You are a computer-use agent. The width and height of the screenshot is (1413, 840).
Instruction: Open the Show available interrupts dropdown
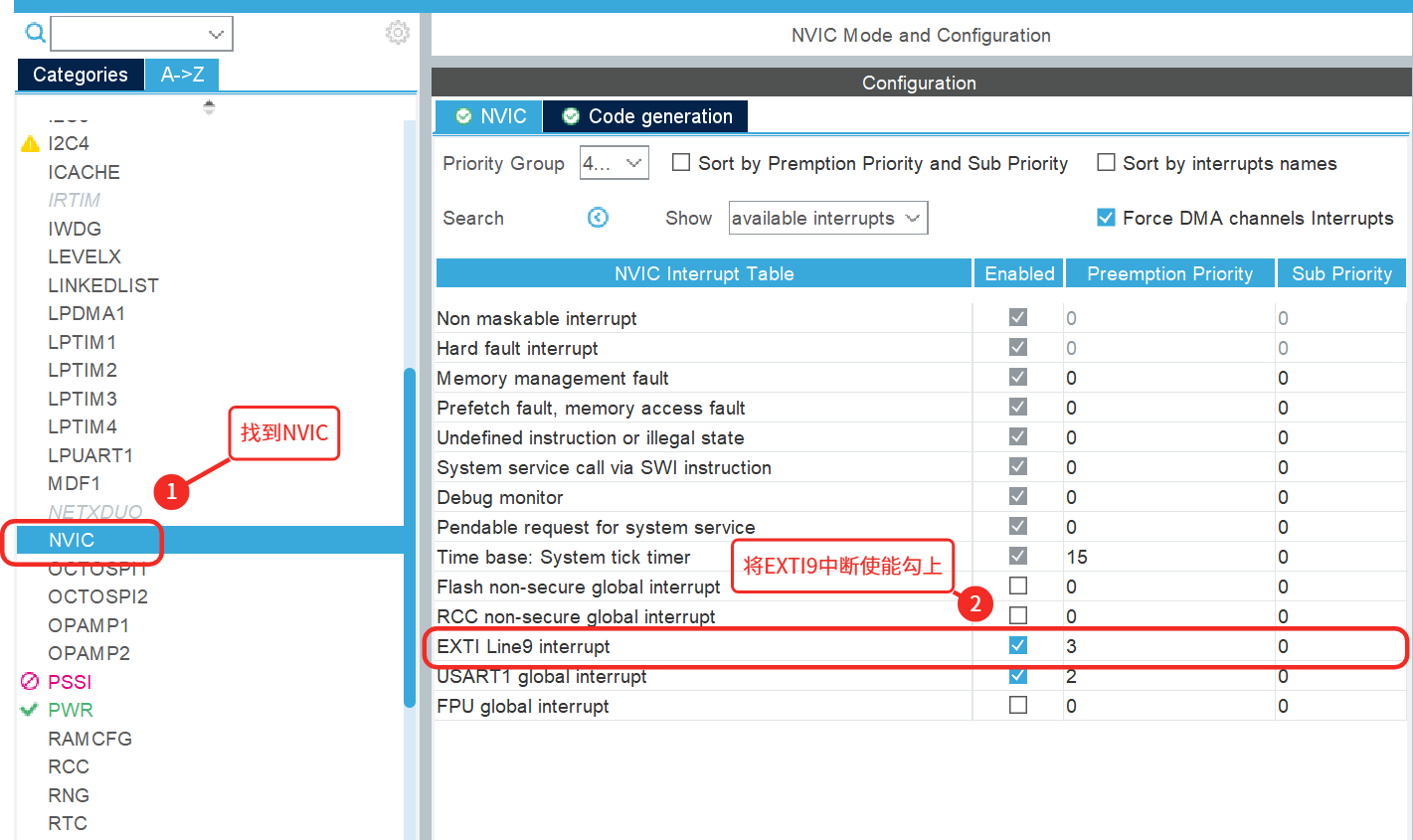(828, 218)
